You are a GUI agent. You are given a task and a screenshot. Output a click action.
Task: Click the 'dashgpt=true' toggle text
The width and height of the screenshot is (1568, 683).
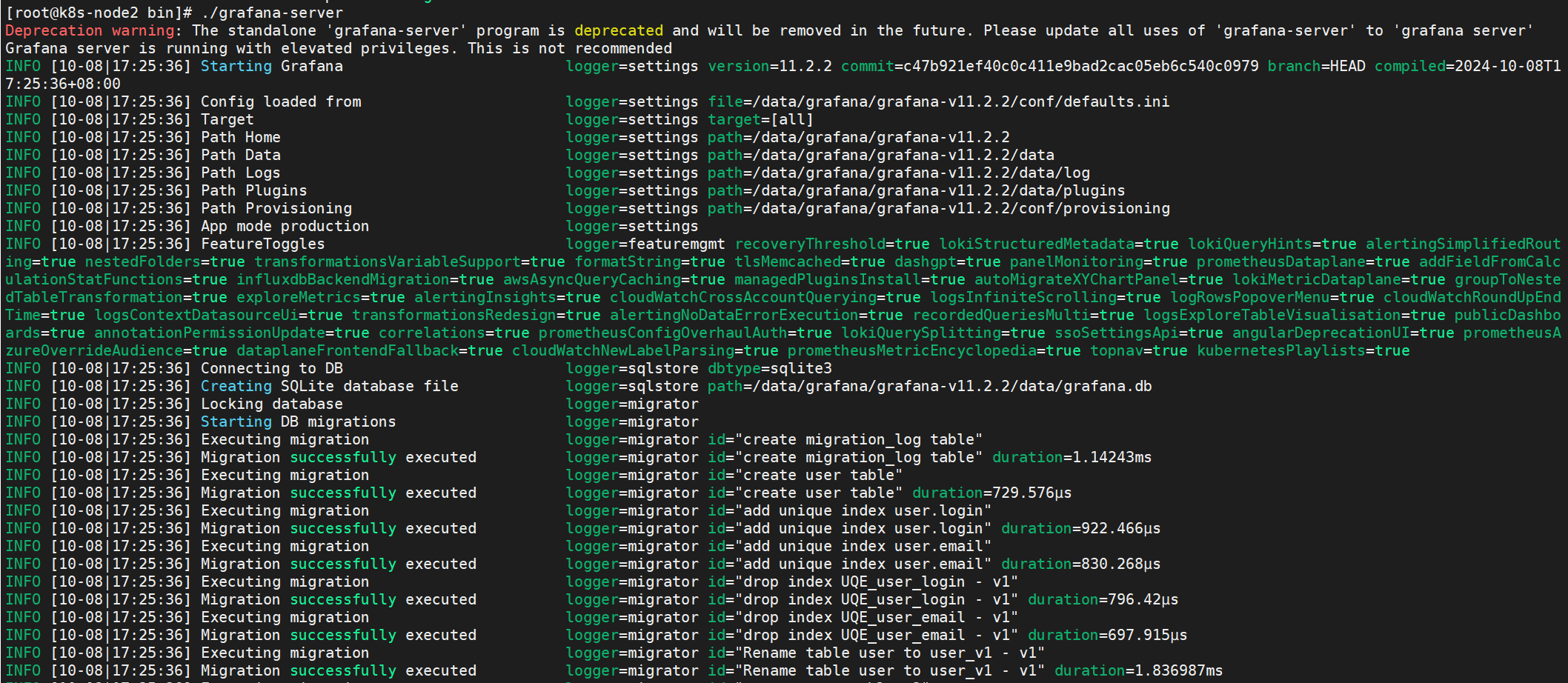click(x=948, y=261)
